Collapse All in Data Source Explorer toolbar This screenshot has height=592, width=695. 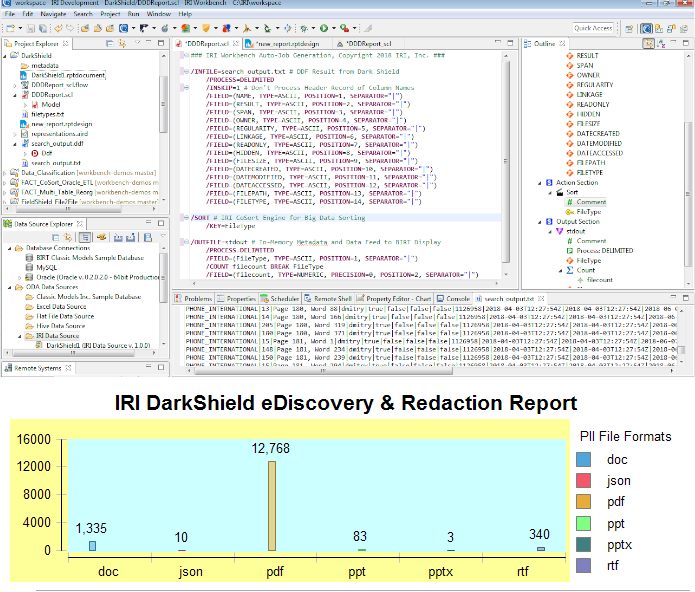(55, 238)
